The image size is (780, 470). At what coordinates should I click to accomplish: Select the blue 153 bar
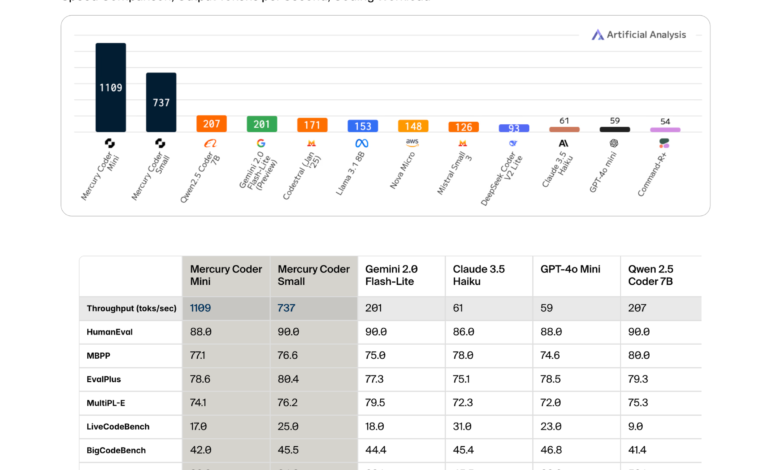(x=363, y=126)
